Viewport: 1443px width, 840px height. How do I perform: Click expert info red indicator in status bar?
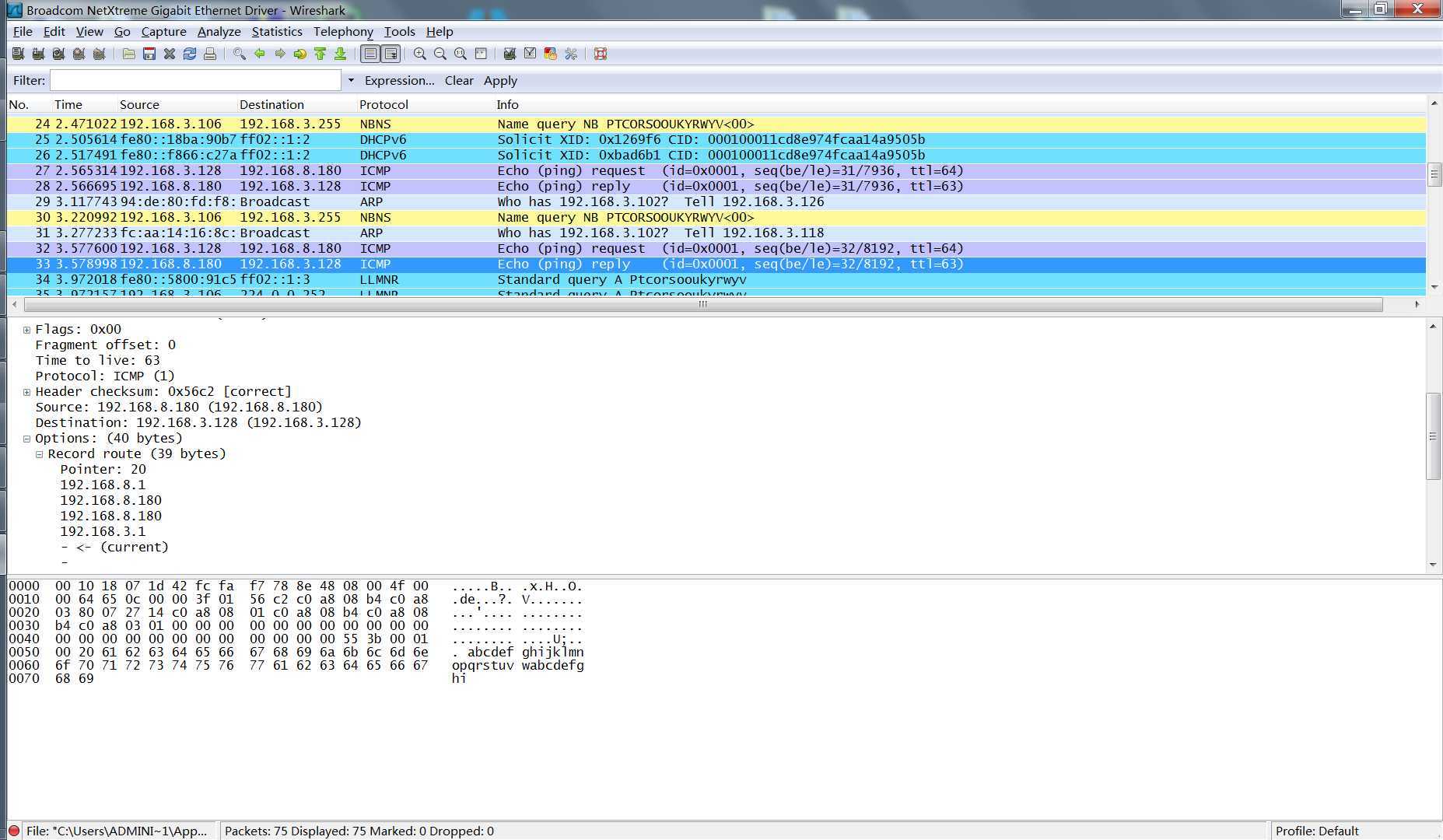[13, 831]
